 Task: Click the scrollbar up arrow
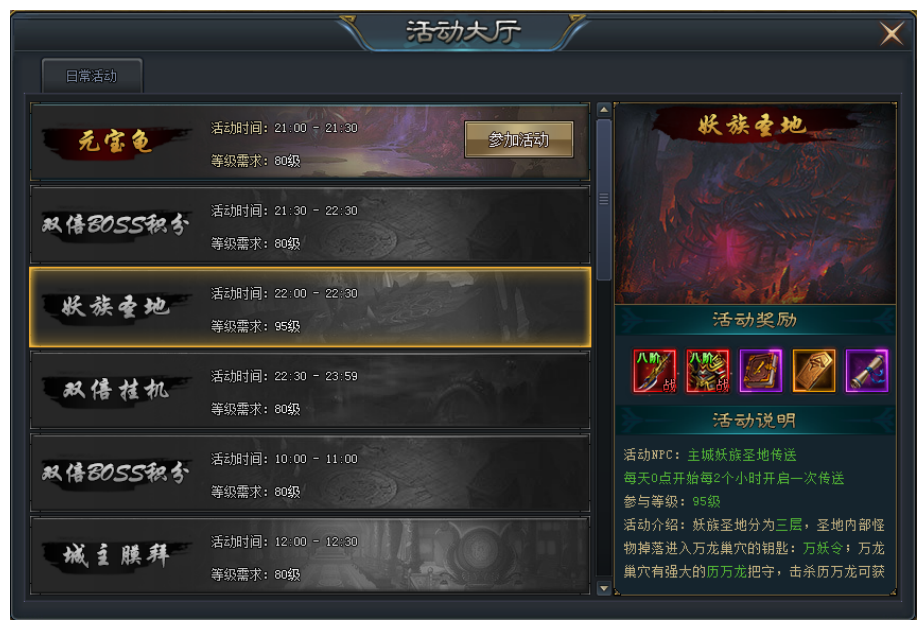pyautogui.click(x=604, y=110)
